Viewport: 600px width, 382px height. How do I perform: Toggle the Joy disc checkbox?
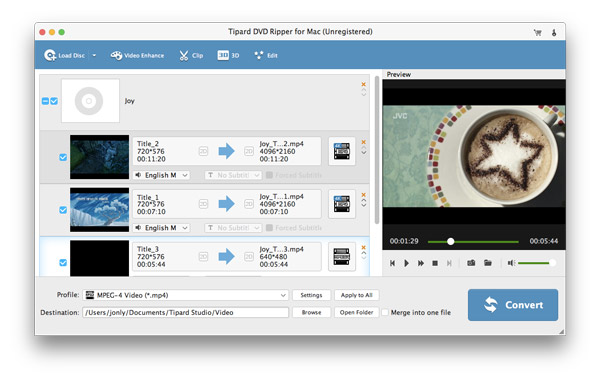(x=54, y=101)
